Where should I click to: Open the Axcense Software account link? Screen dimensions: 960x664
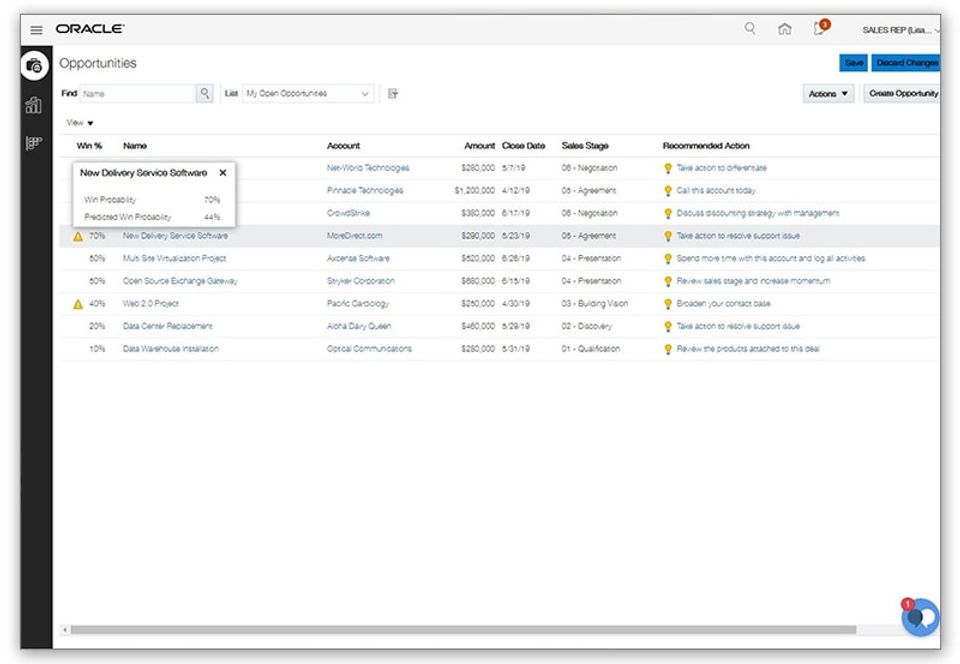(x=358, y=258)
